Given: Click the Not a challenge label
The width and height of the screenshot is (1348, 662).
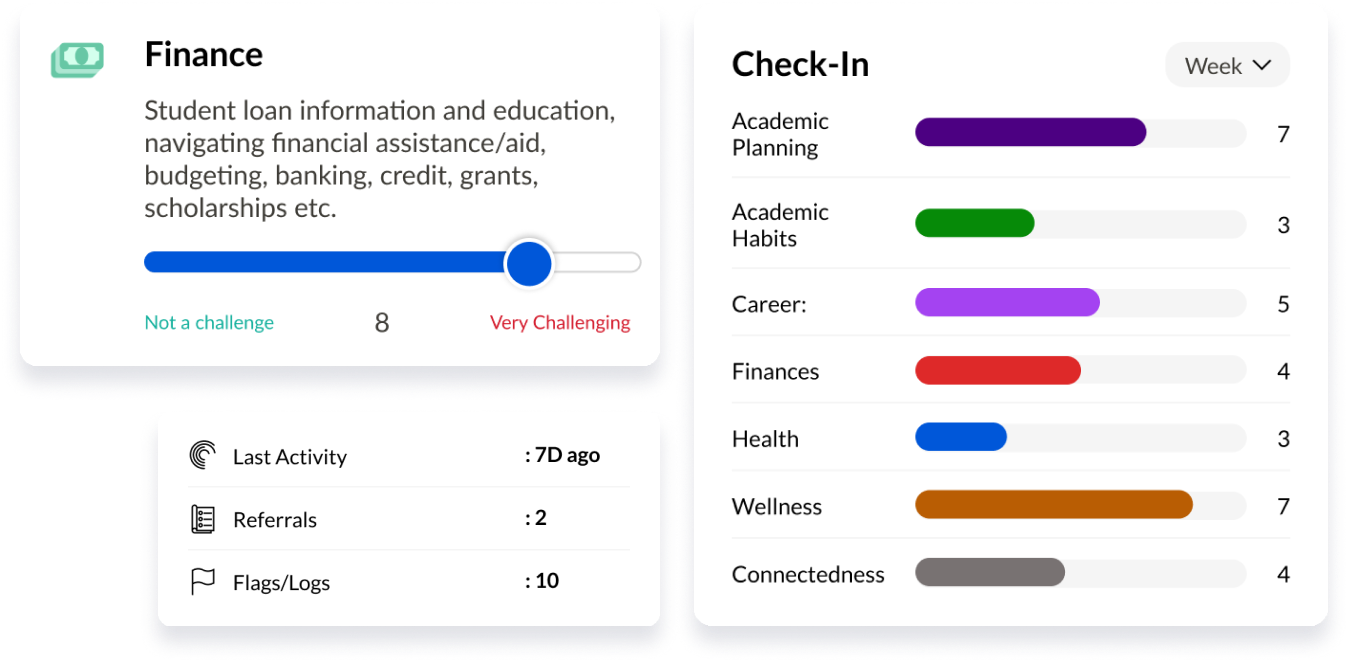Looking at the screenshot, I should [209, 322].
